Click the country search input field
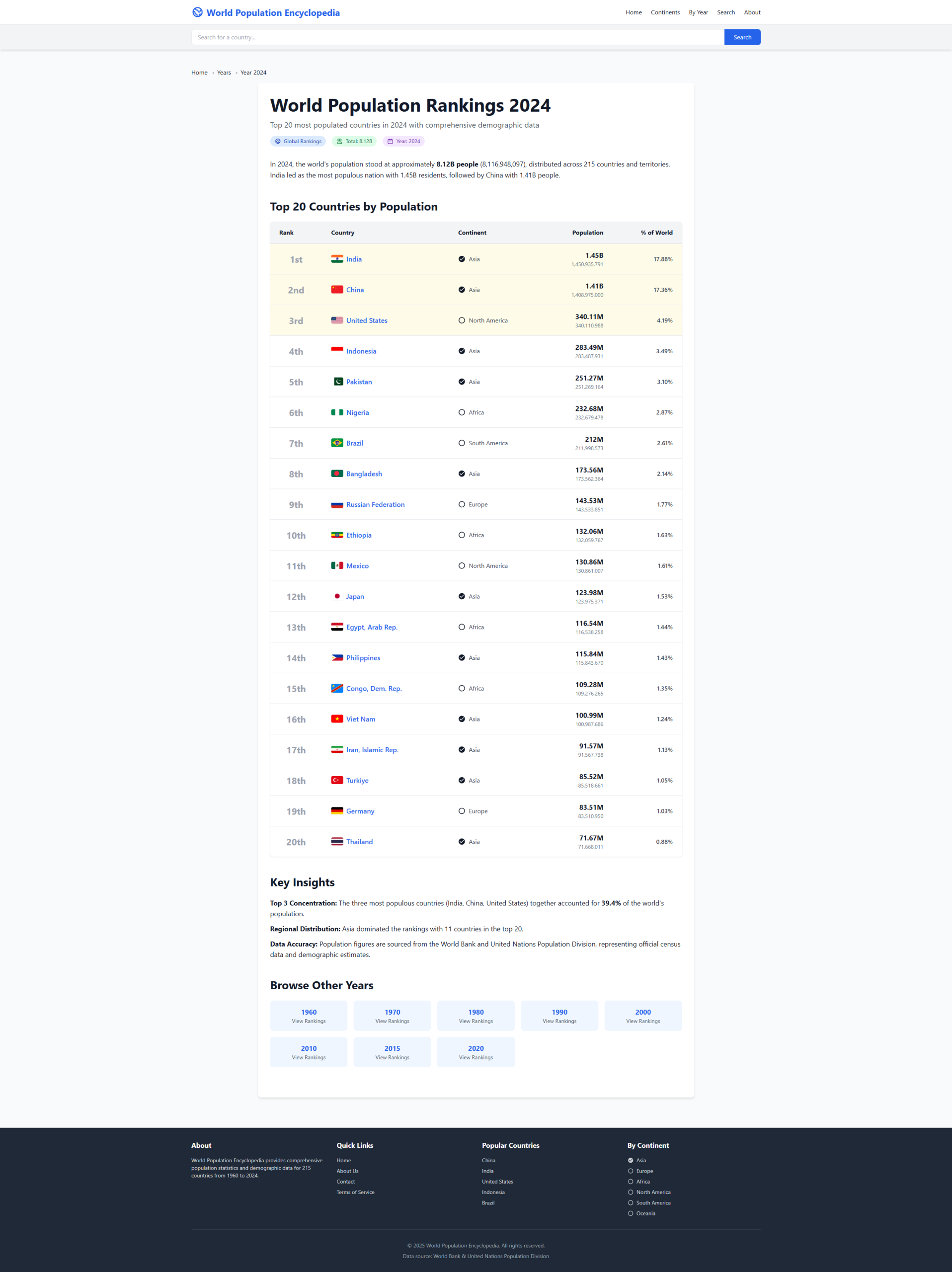This screenshot has width=952, height=1272. [x=457, y=37]
